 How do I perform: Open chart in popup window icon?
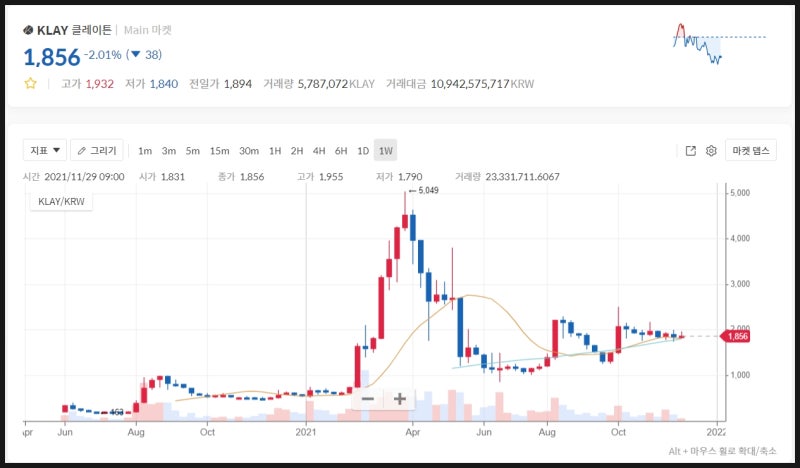[690, 151]
